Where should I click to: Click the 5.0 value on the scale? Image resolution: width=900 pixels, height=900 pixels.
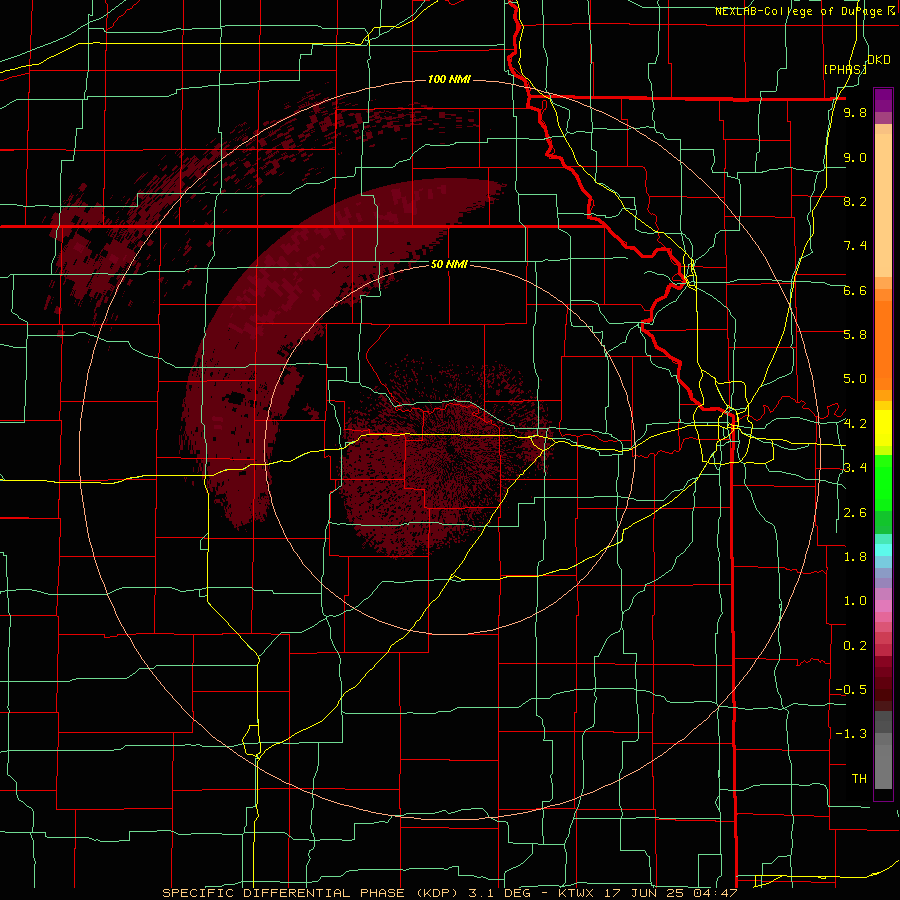855,379
